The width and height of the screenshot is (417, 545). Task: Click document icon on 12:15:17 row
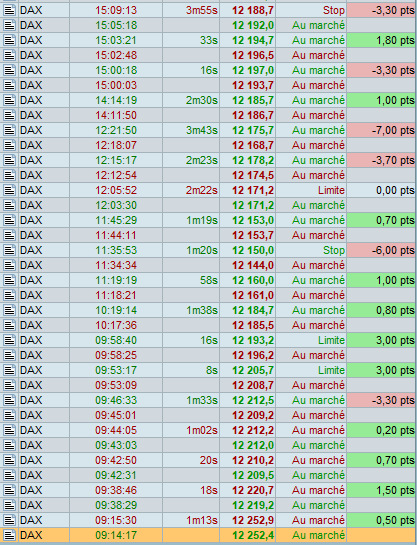[9, 160]
